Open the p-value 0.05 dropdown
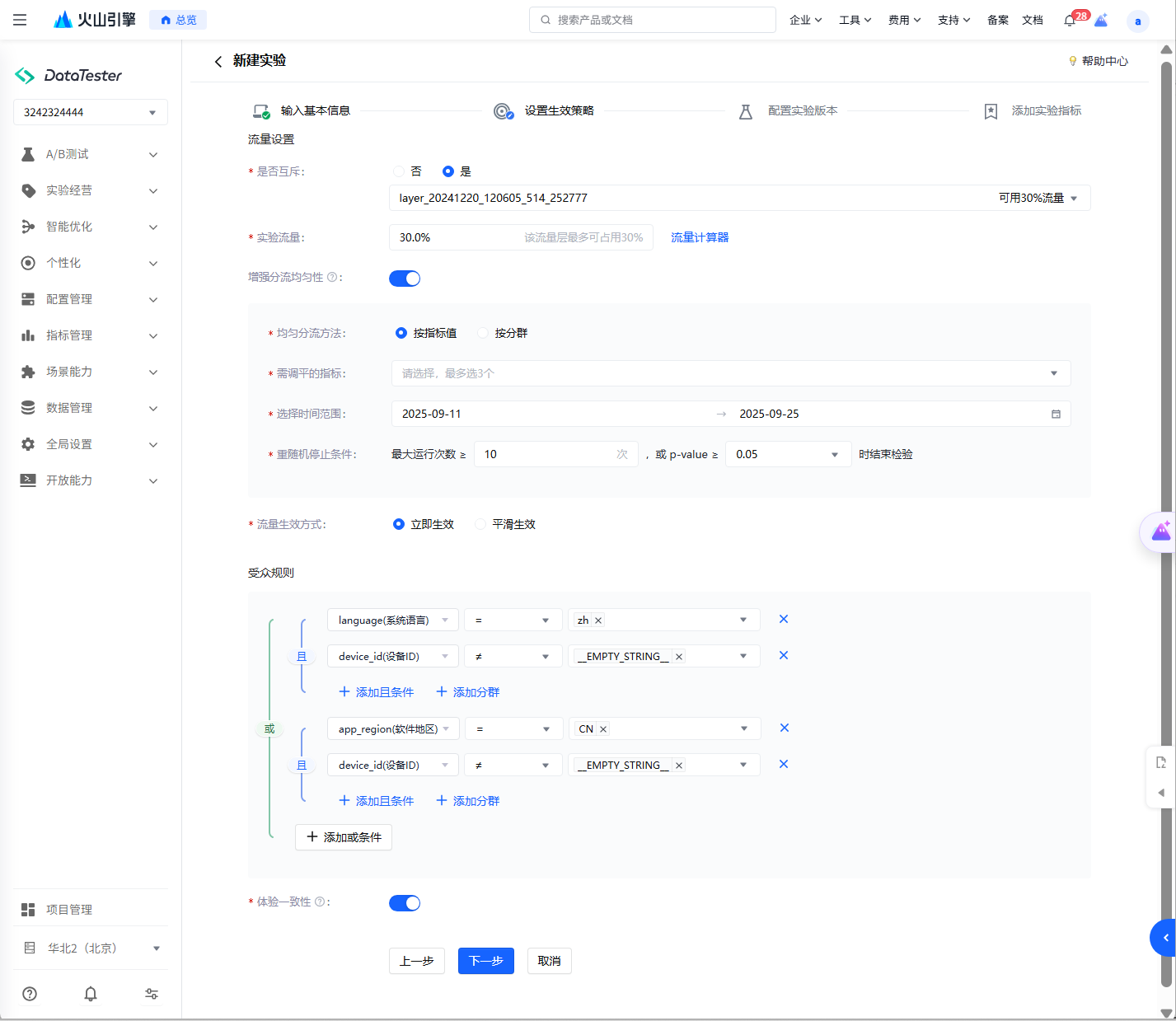 [x=788, y=454]
